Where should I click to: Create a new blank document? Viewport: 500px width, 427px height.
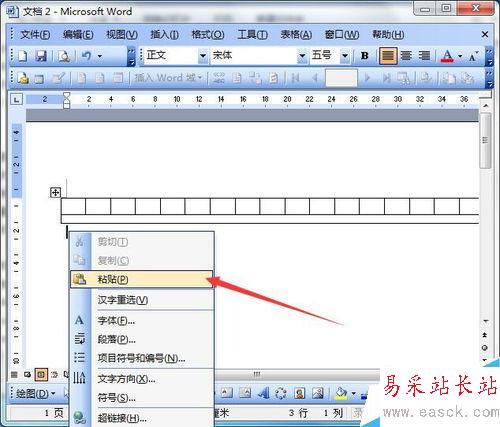(x=22, y=56)
